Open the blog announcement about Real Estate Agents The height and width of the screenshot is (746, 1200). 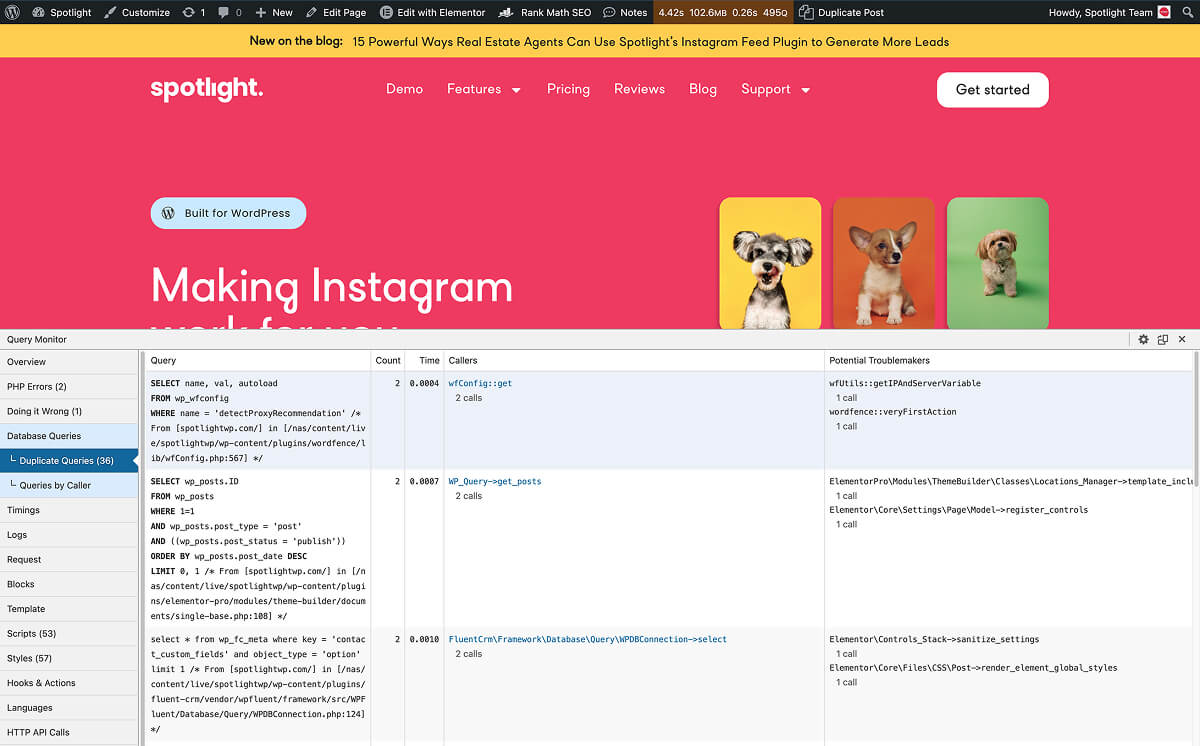pyautogui.click(x=651, y=41)
